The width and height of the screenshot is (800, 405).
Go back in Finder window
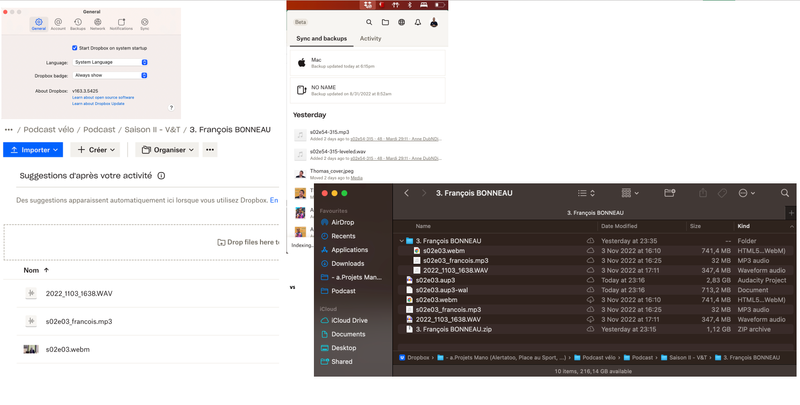coord(407,193)
